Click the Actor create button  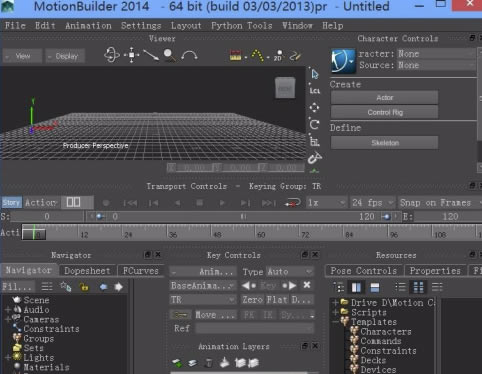(x=384, y=98)
